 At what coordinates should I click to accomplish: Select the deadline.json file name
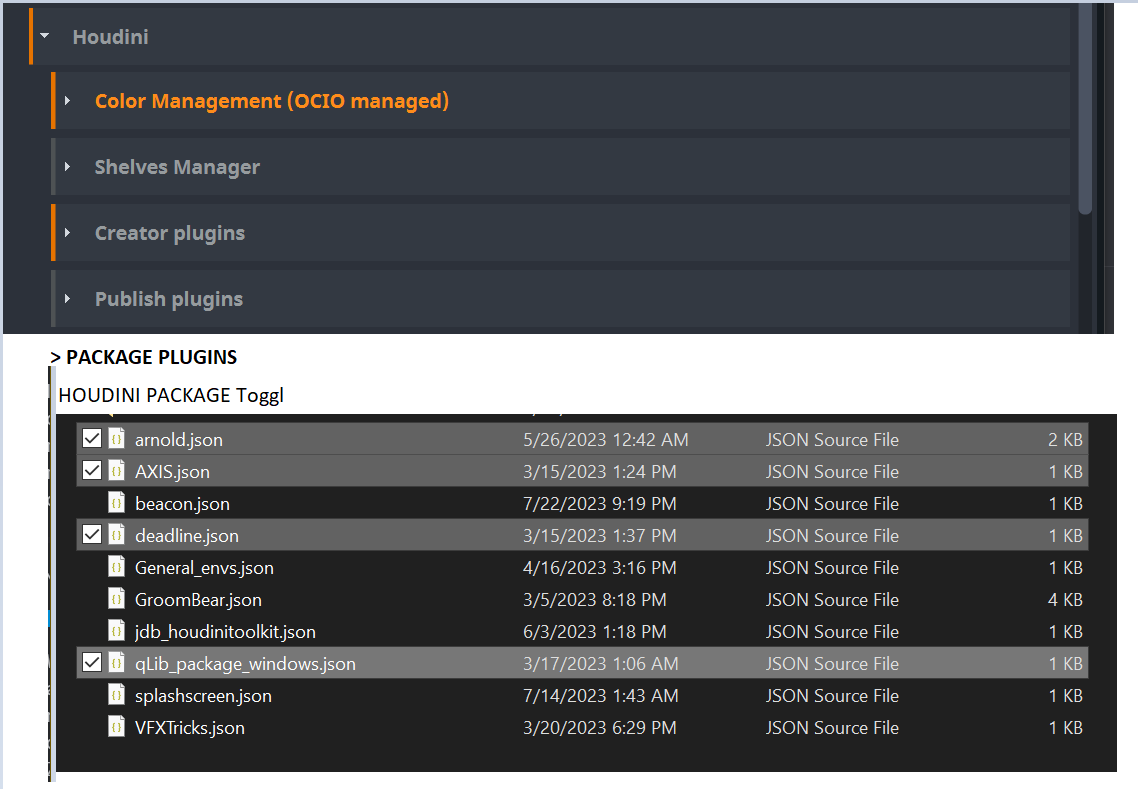[x=187, y=535]
